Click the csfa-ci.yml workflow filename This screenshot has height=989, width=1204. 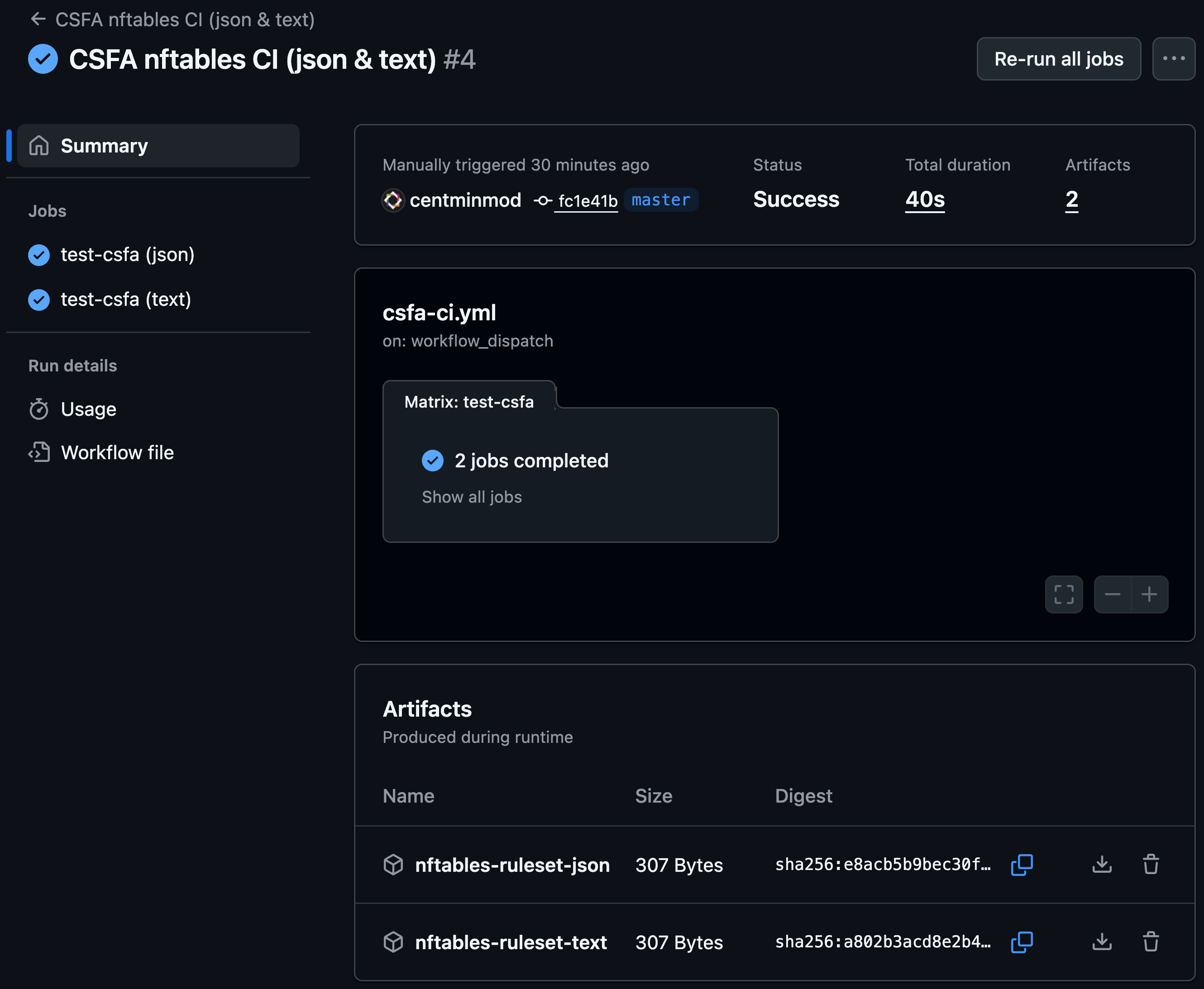tap(440, 313)
